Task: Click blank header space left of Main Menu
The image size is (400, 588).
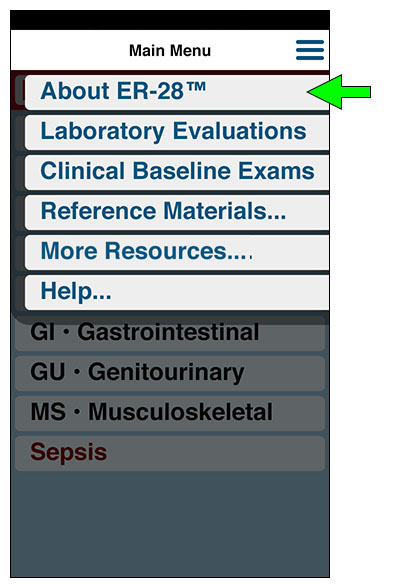Action: point(69,50)
